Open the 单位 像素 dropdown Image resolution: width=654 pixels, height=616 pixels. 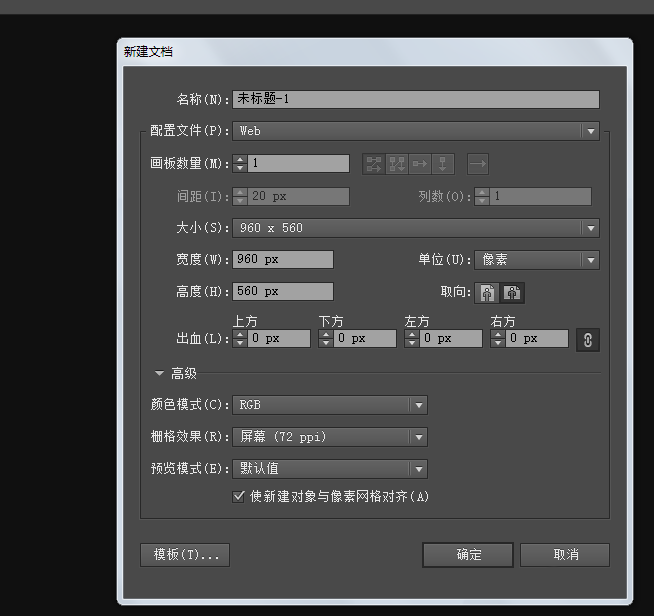tap(537, 260)
